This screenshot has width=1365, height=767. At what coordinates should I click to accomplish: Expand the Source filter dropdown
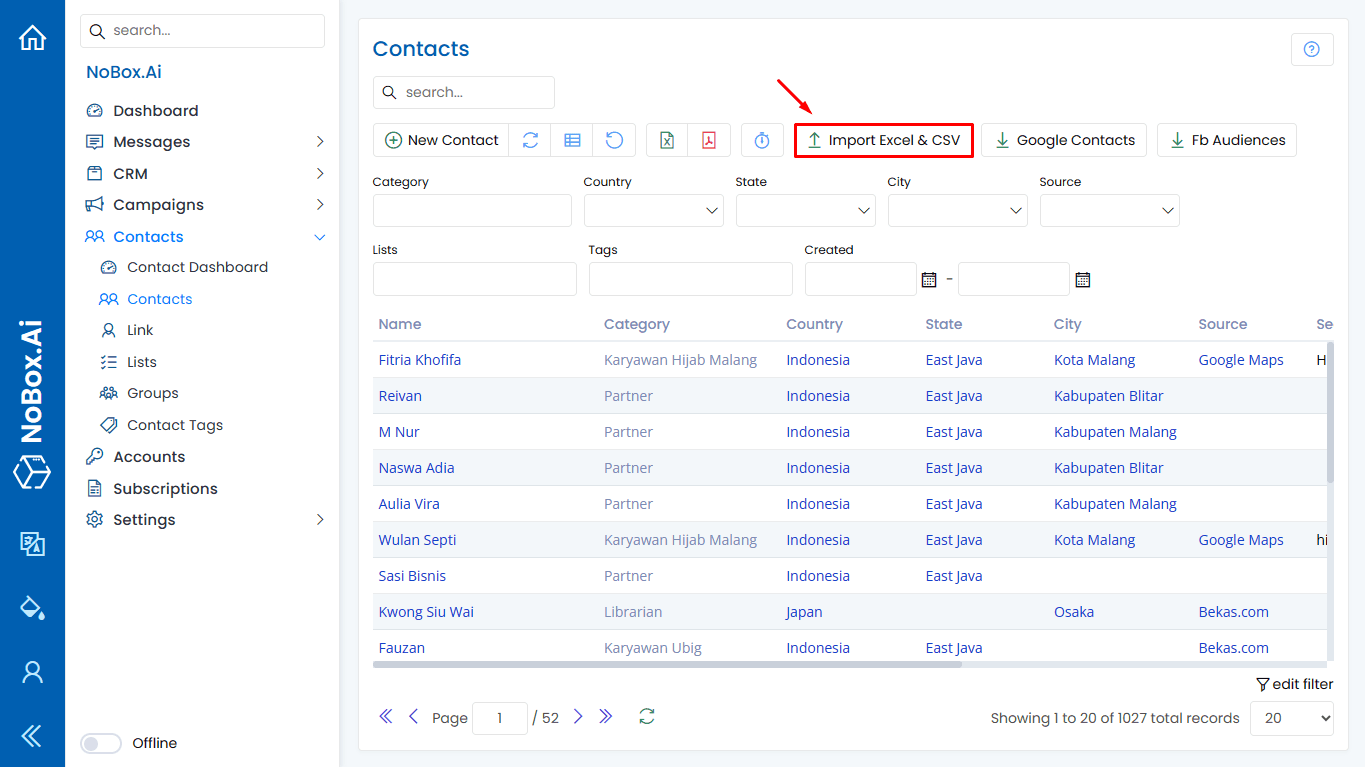1109,211
